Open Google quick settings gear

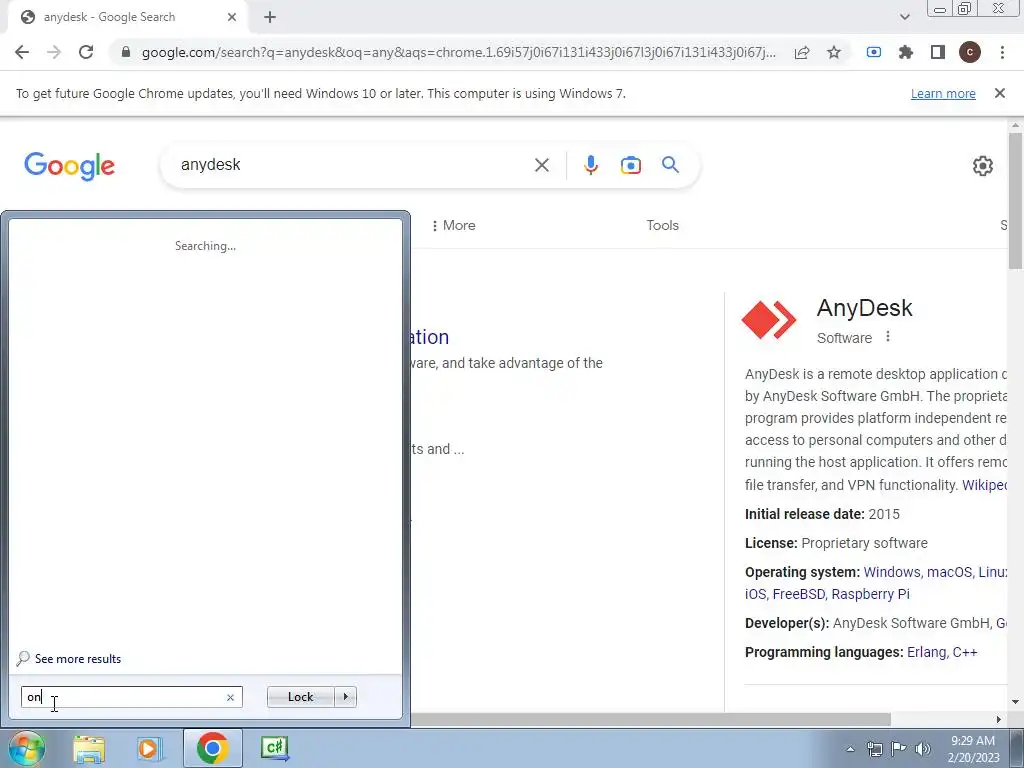[x=983, y=166]
